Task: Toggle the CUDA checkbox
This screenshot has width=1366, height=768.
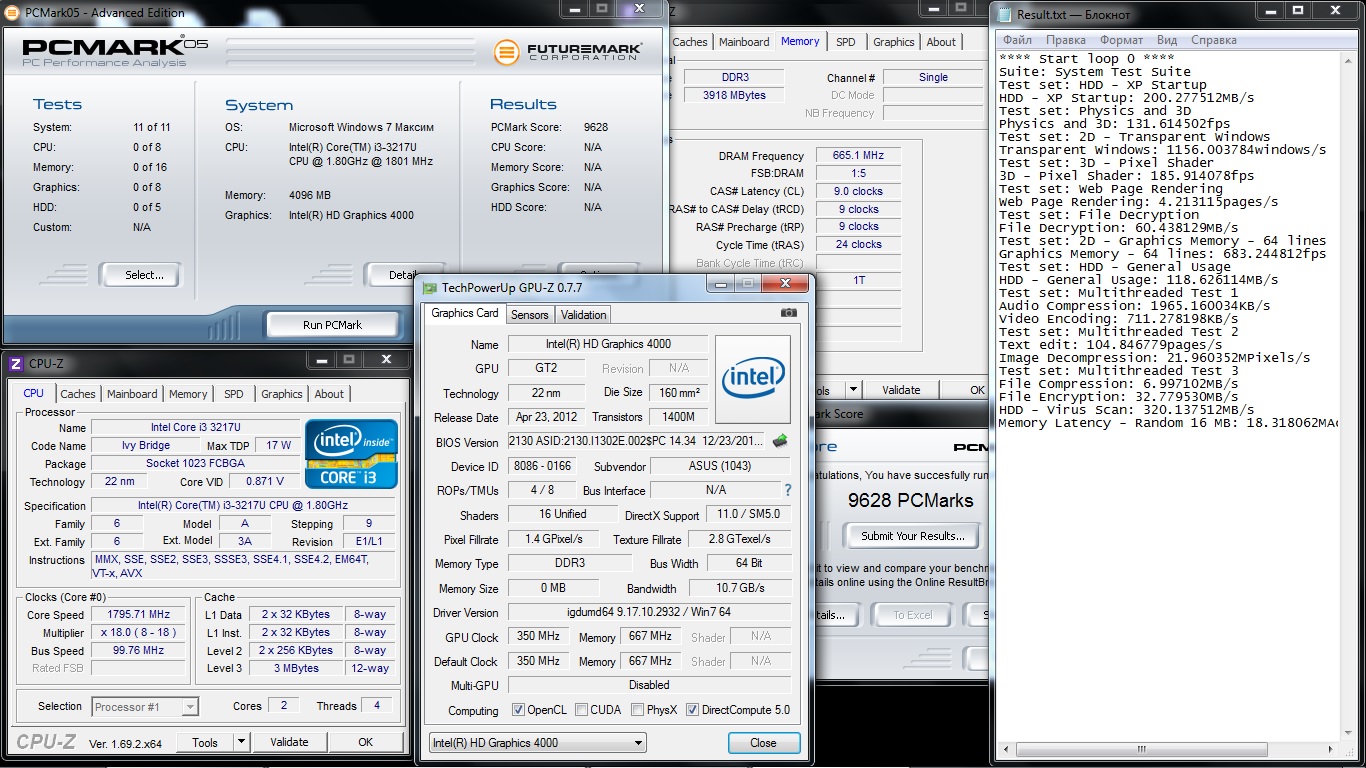Action: (580, 710)
